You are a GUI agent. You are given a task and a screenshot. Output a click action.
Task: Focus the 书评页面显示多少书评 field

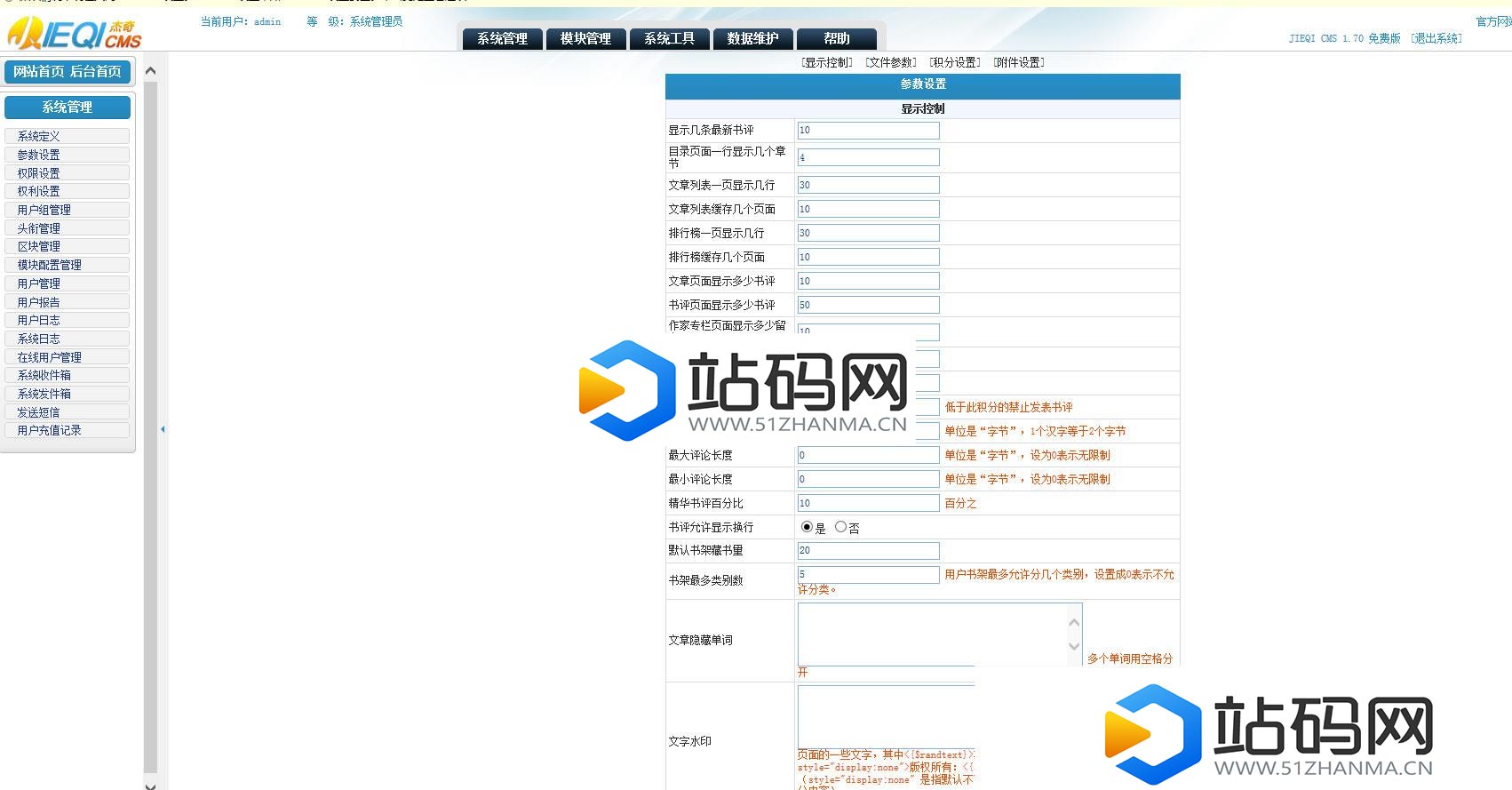[868, 305]
